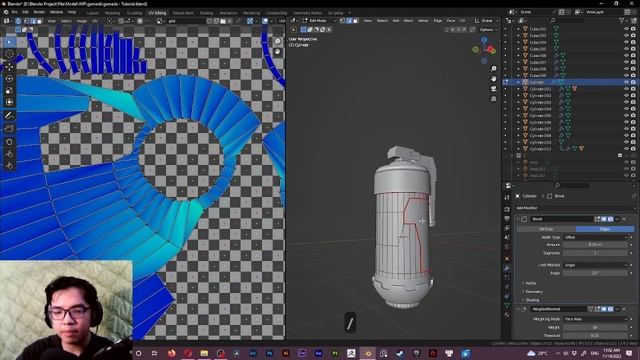Image resolution: width=640 pixels, height=360 pixels.
Task: Switch perspective/orthographic view in 3D viewport
Action: (493, 98)
